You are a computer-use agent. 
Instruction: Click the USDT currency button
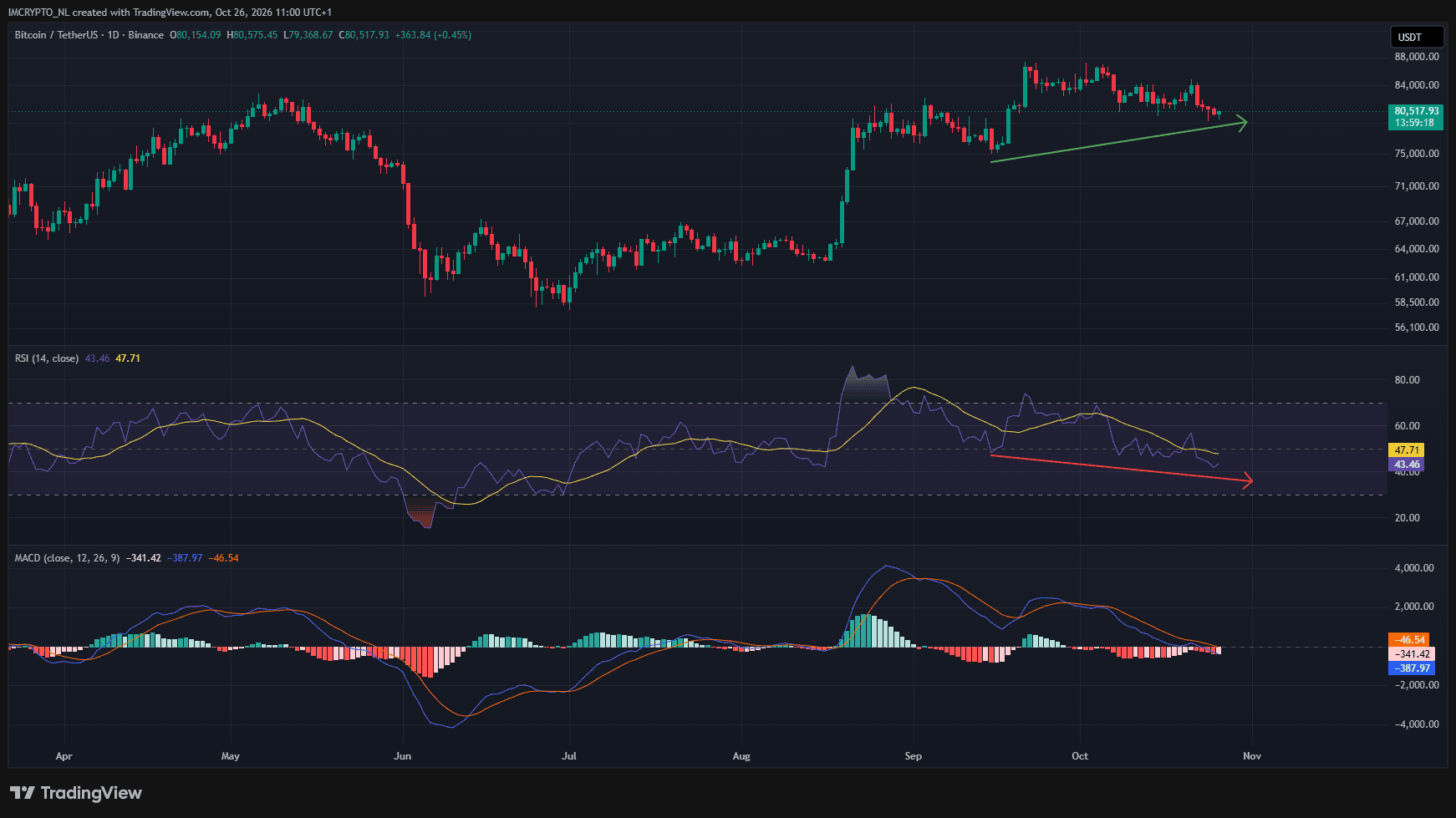tap(1417, 37)
